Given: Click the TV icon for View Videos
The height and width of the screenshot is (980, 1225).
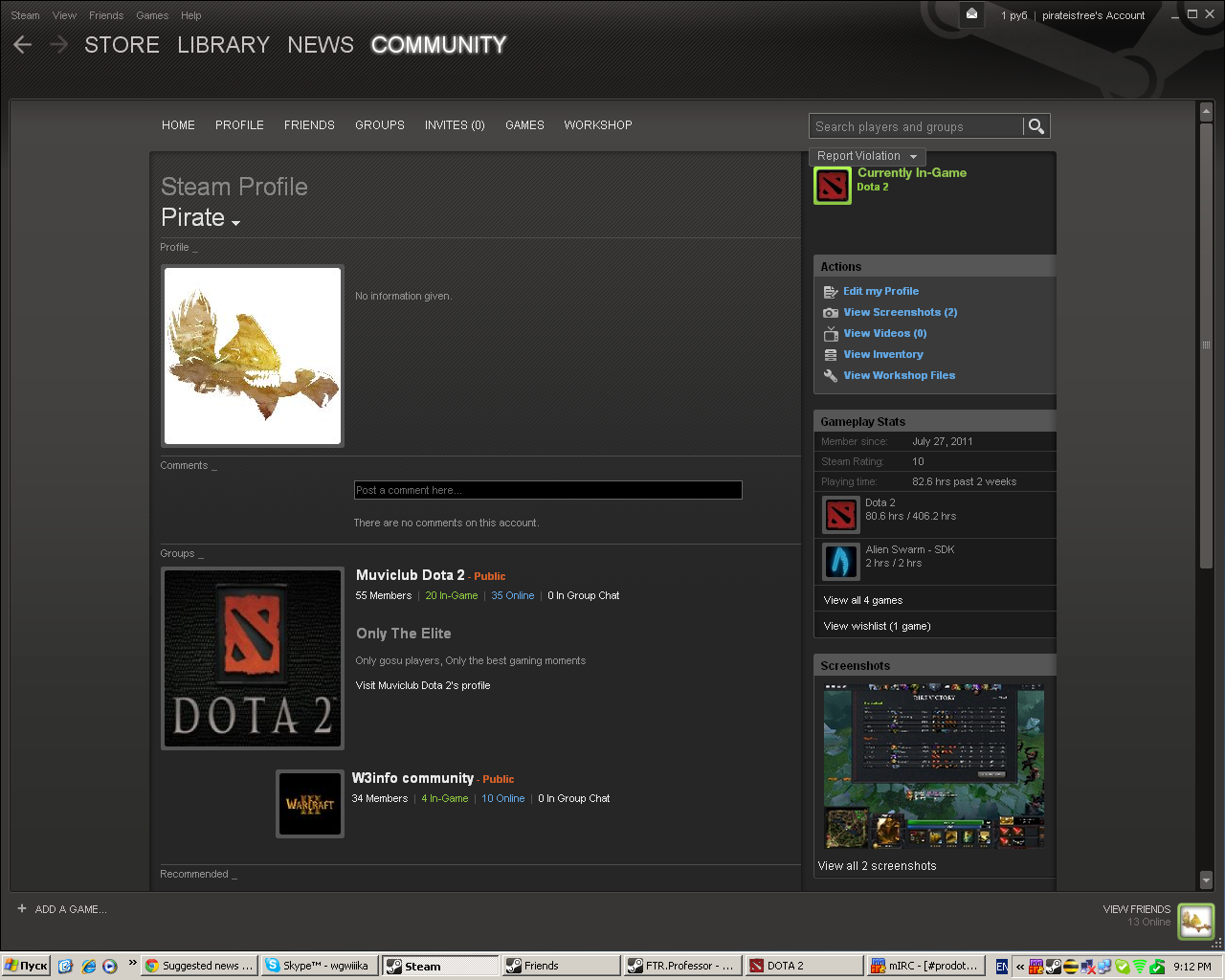Looking at the screenshot, I should click(831, 334).
